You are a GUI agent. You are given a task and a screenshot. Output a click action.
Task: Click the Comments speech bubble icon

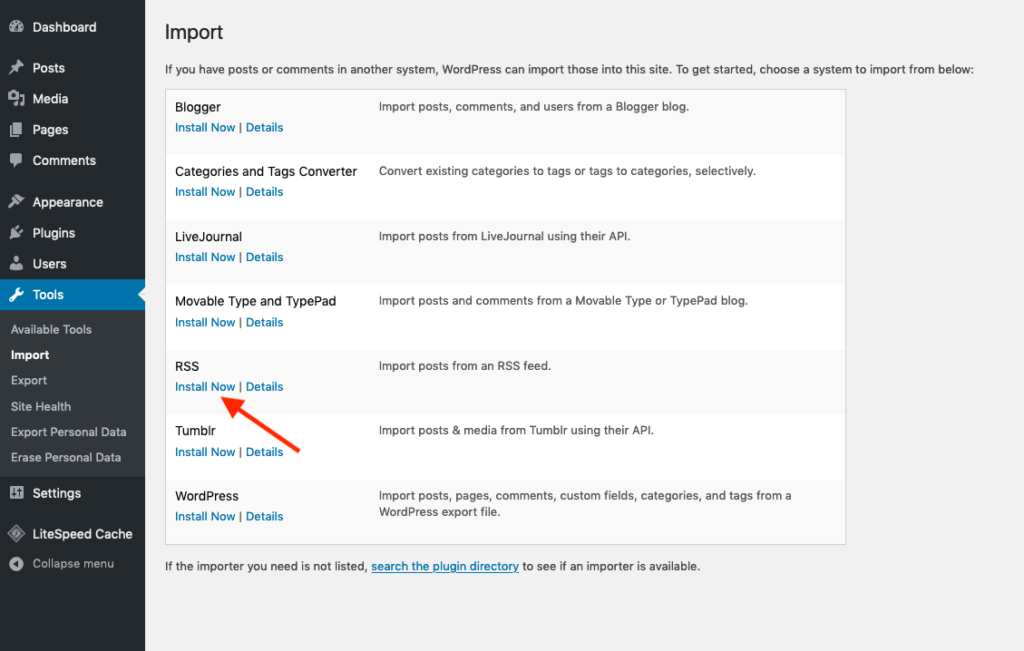click(x=16, y=160)
